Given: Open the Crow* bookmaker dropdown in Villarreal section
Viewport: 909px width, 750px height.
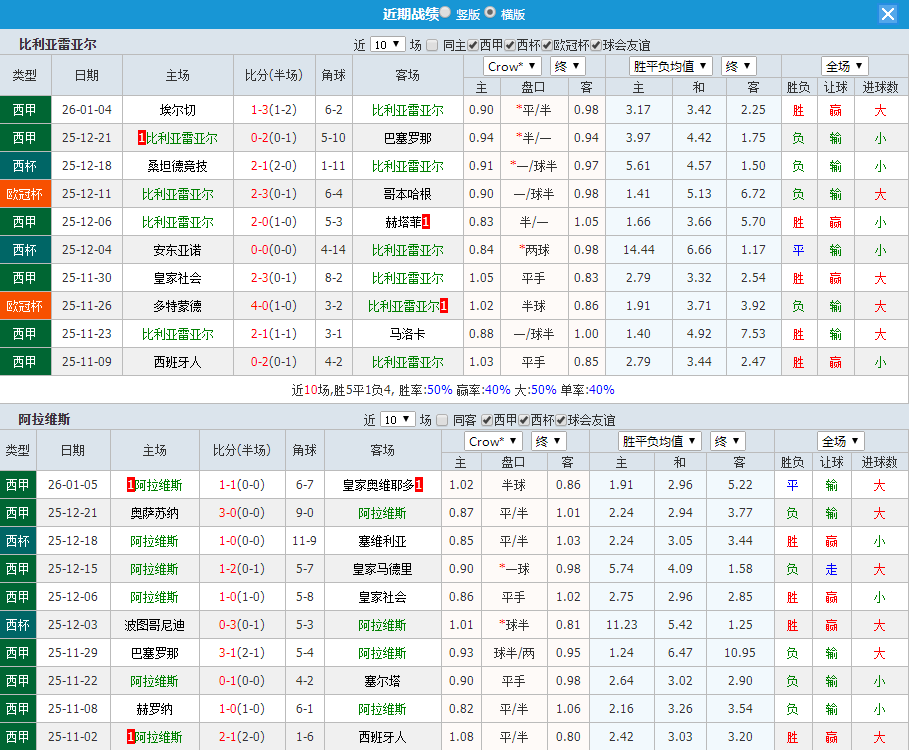Looking at the screenshot, I should [x=512, y=66].
